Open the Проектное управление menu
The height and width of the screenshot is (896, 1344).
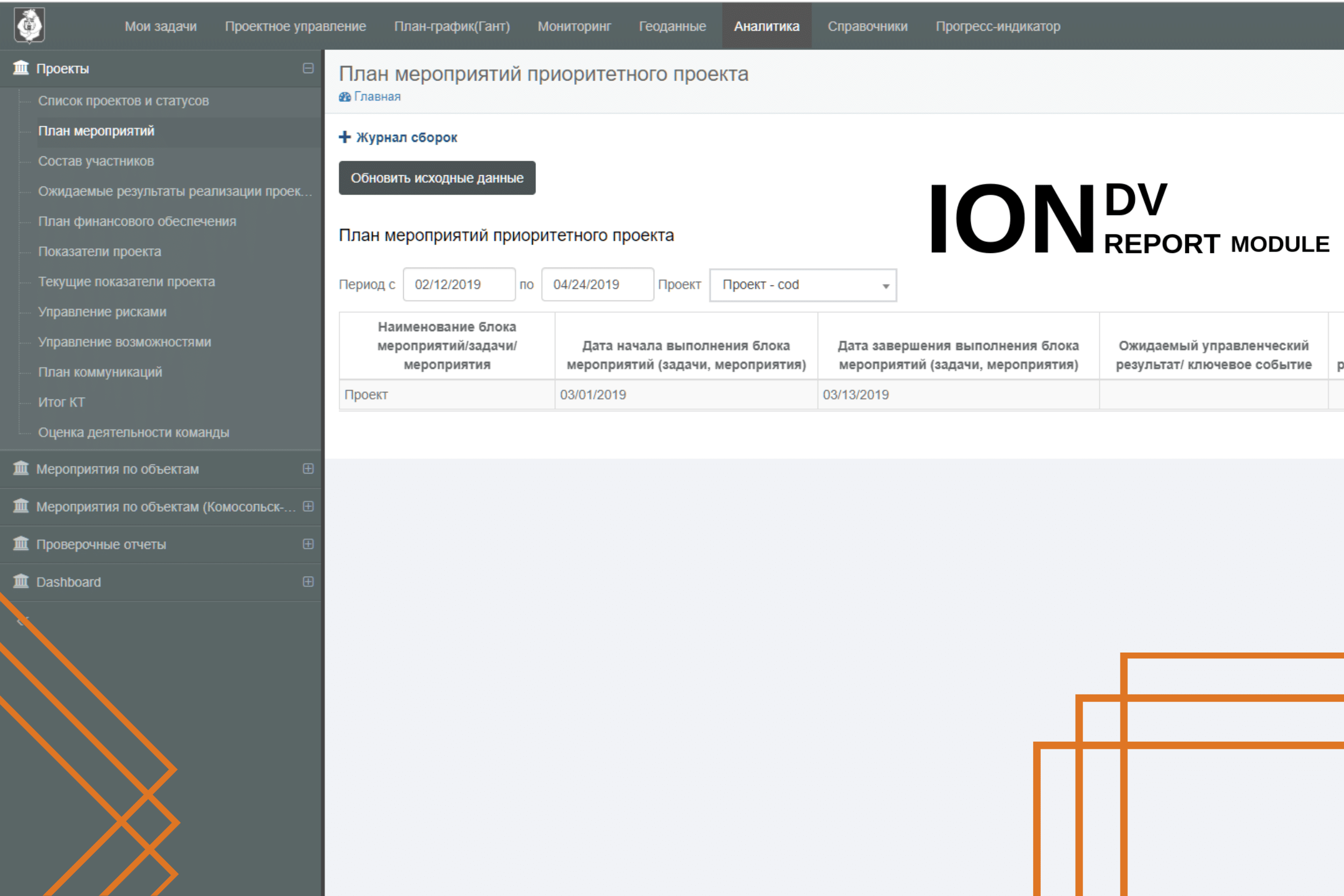click(x=296, y=26)
